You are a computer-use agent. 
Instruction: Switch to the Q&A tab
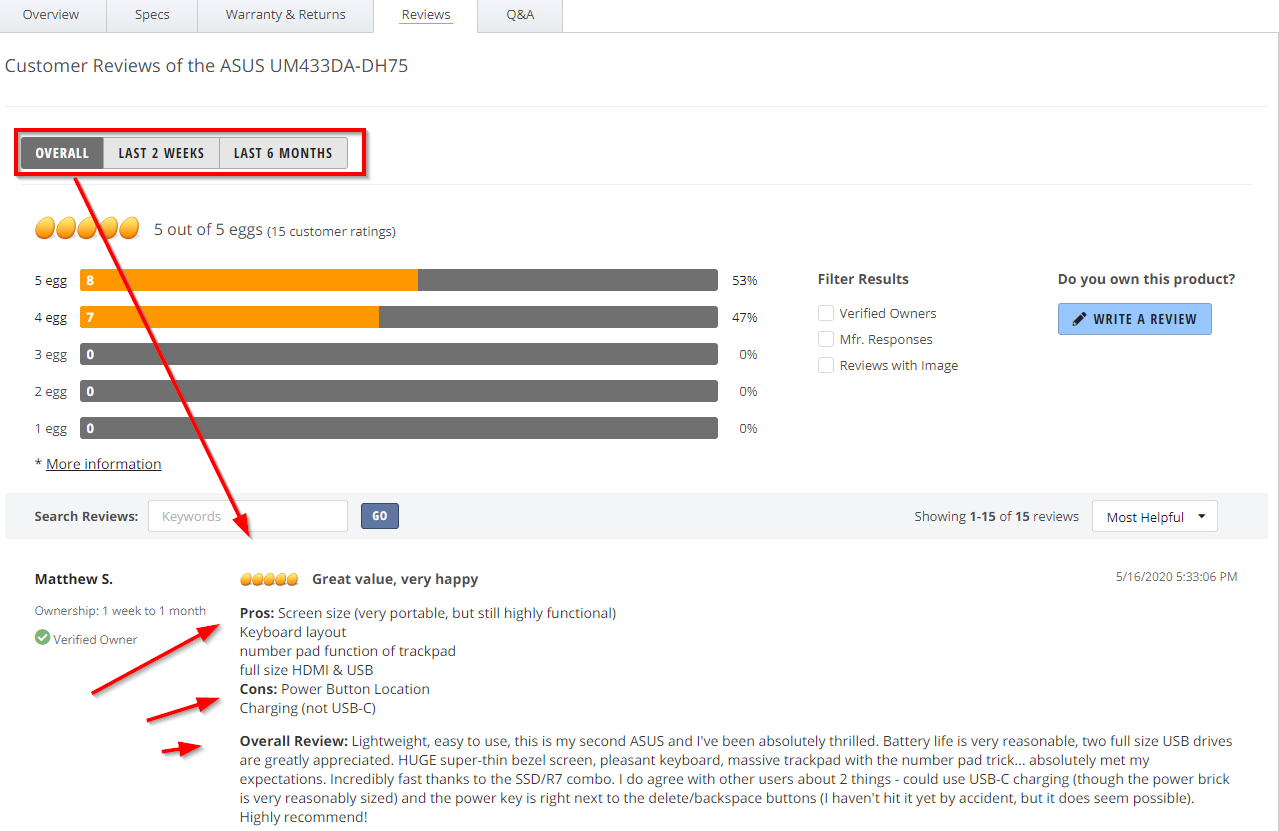(x=520, y=15)
